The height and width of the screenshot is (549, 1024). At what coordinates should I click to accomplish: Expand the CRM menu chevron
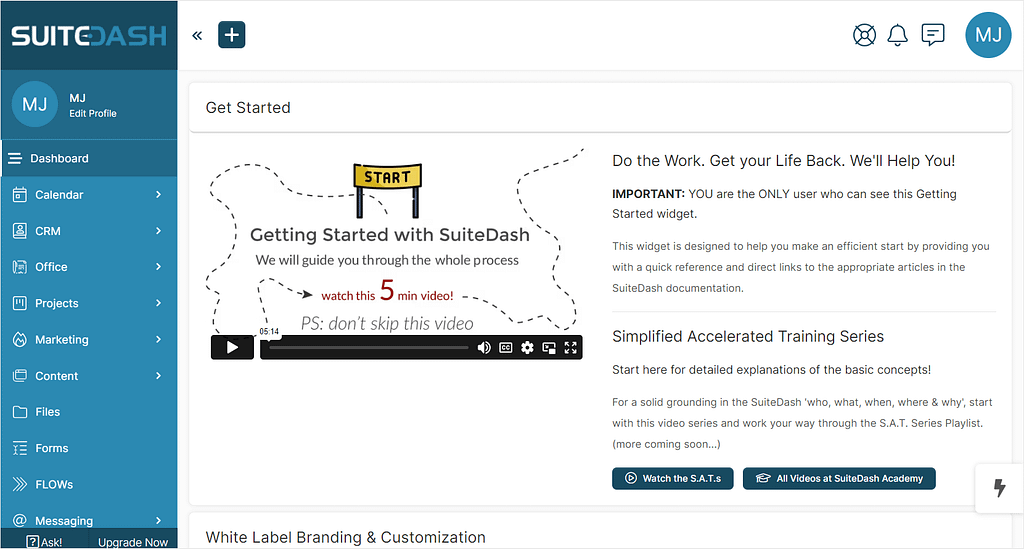158,230
